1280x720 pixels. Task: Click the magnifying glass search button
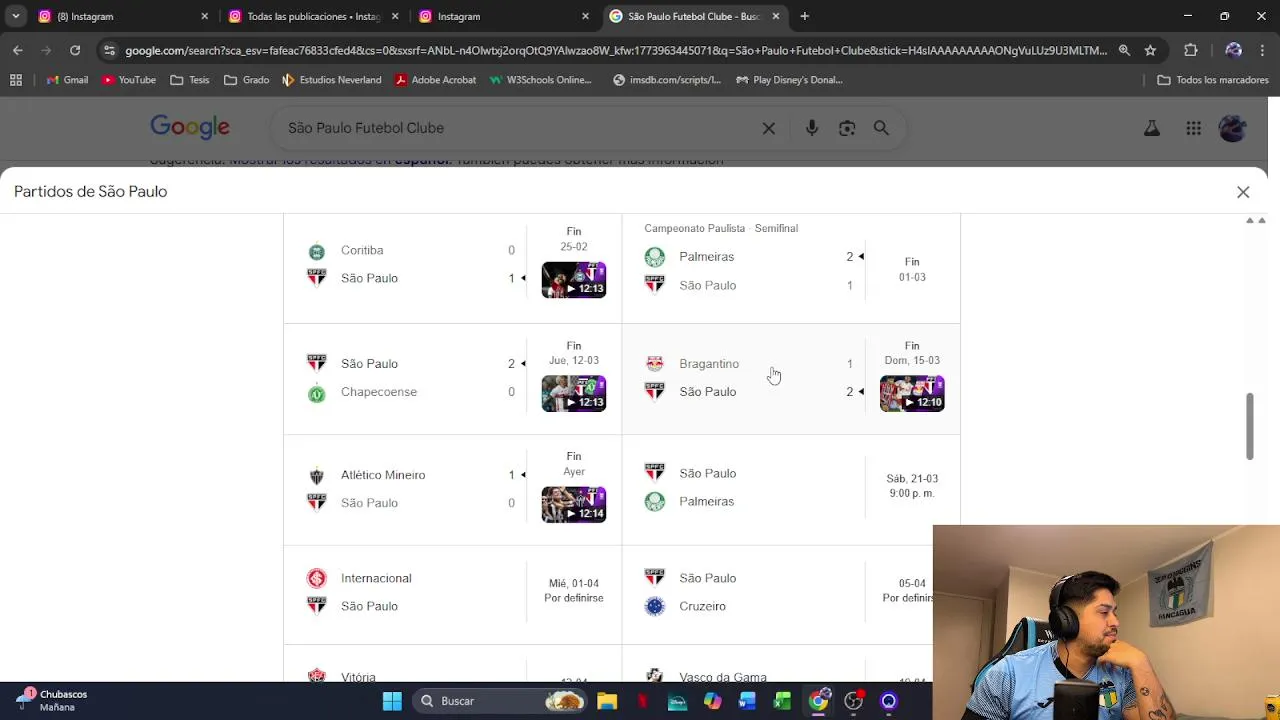(x=881, y=128)
